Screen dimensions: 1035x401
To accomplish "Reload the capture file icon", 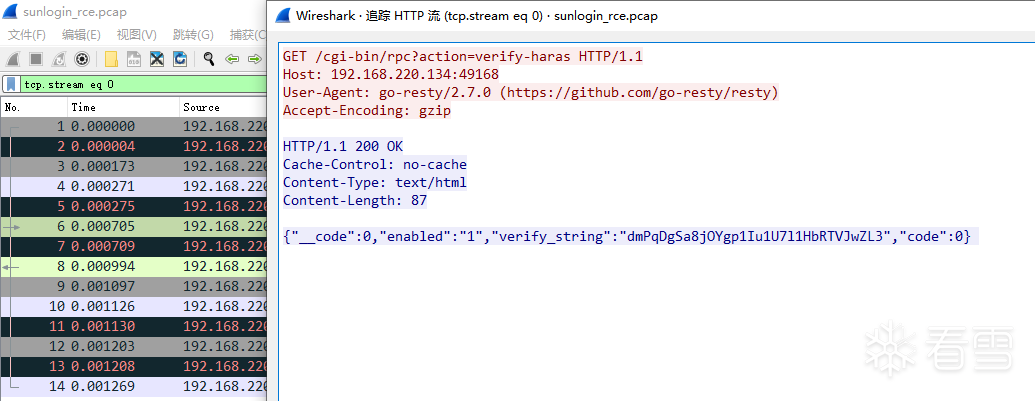I will tap(180, 59).
